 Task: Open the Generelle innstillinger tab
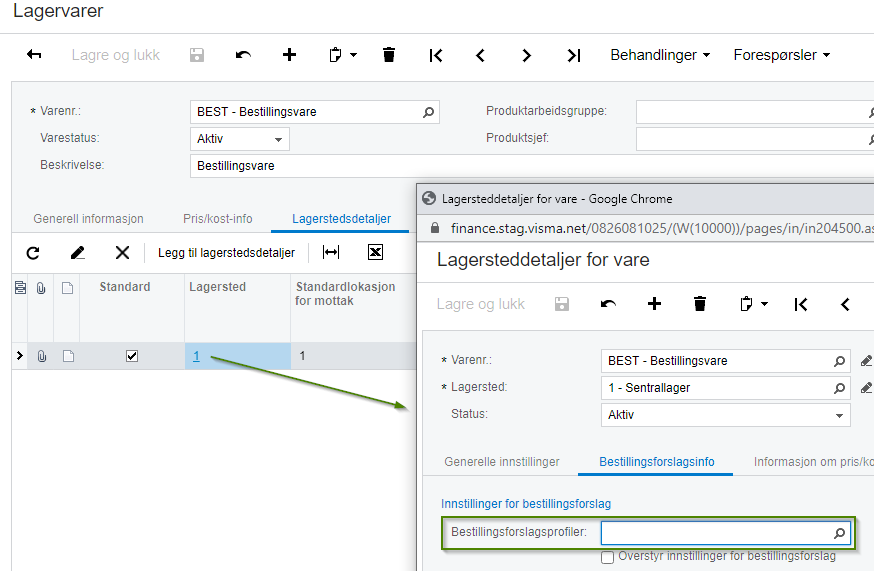502,462
